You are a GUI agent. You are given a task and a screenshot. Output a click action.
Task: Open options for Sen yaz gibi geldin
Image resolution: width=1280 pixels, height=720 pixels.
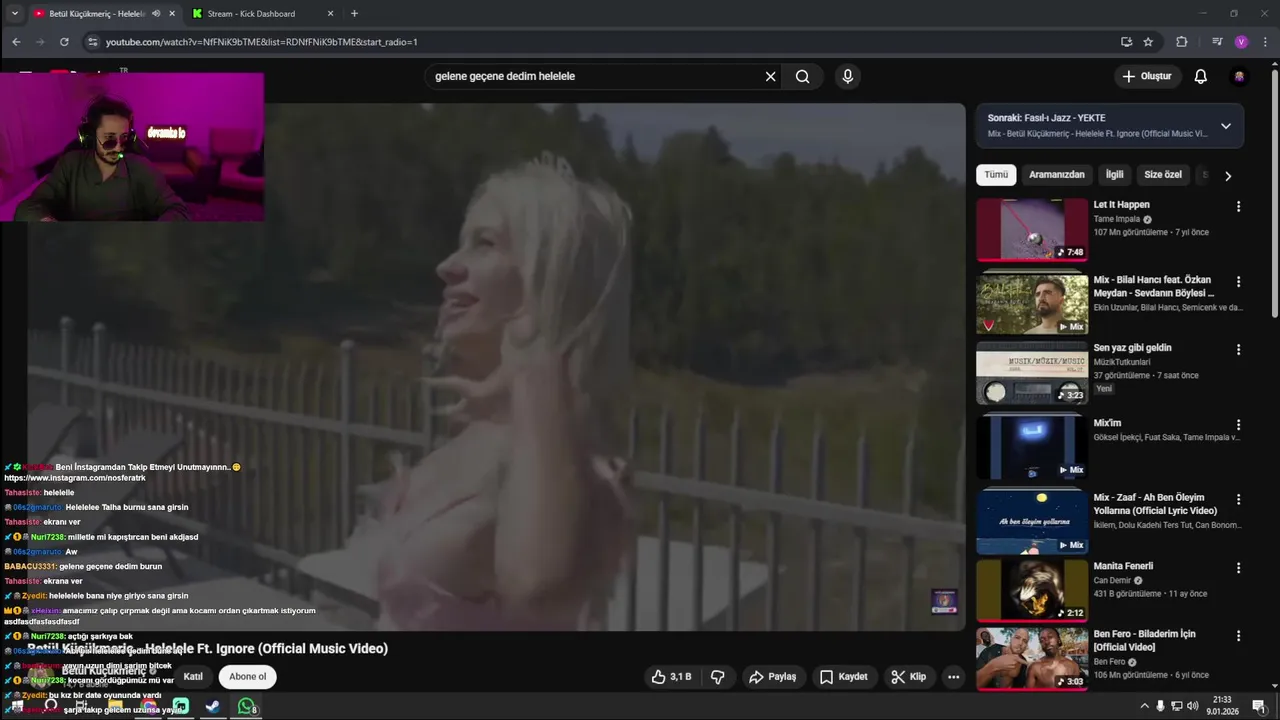[1238, 350]
